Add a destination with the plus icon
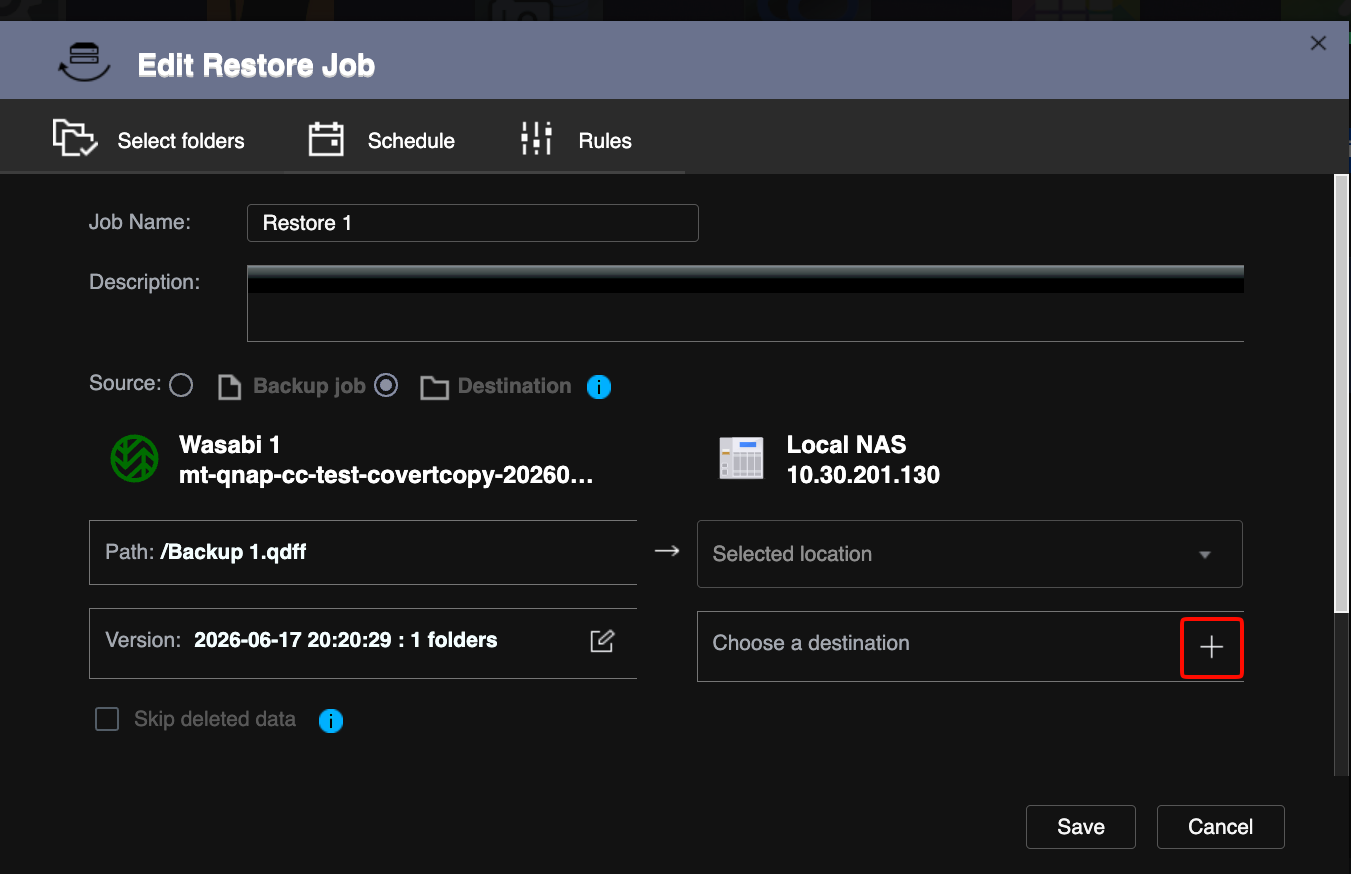The height and width of the screenshot is (874, 1351). [1211, 648]
